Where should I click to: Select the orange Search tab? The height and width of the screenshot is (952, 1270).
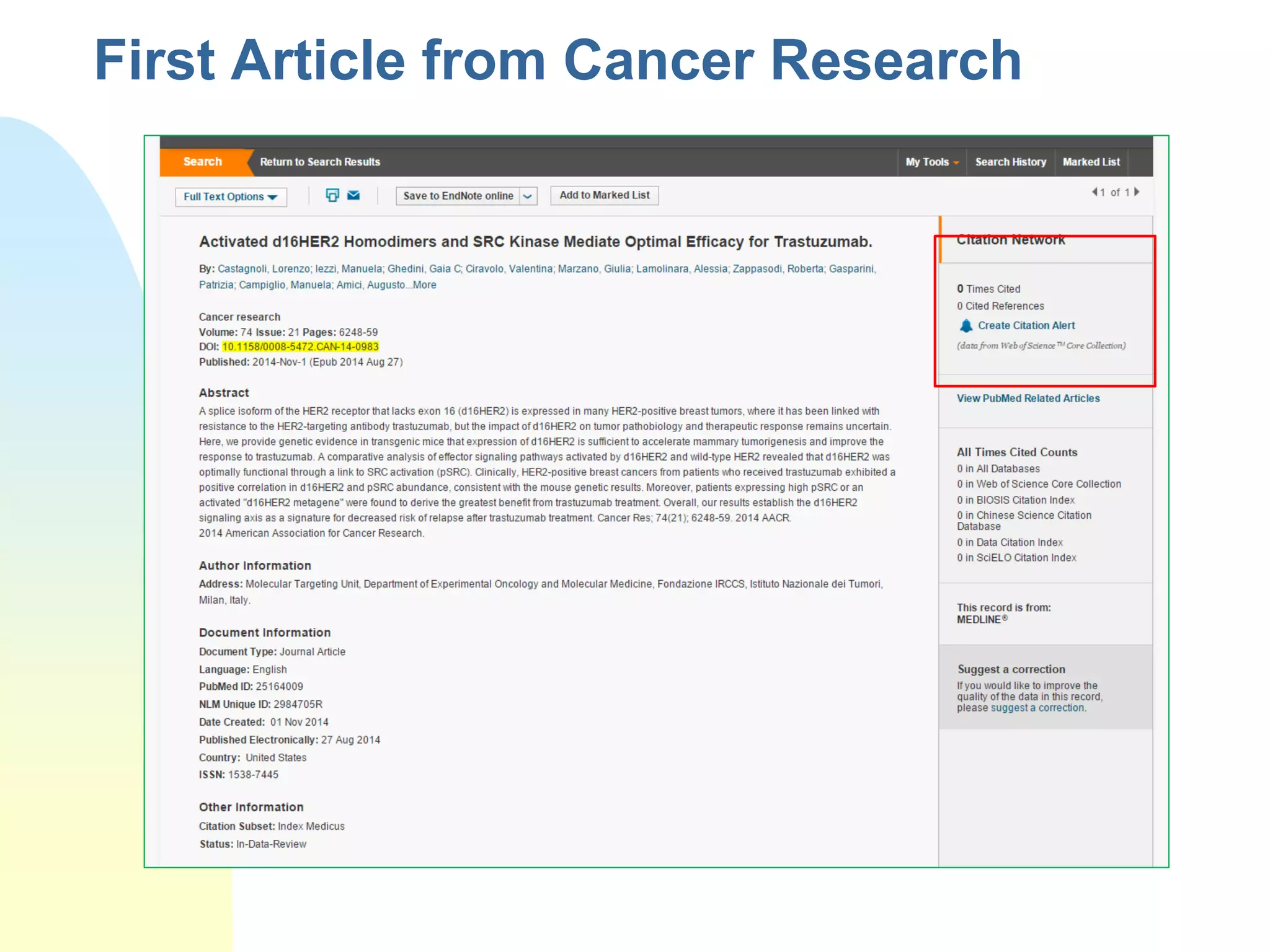click(203, 162)
